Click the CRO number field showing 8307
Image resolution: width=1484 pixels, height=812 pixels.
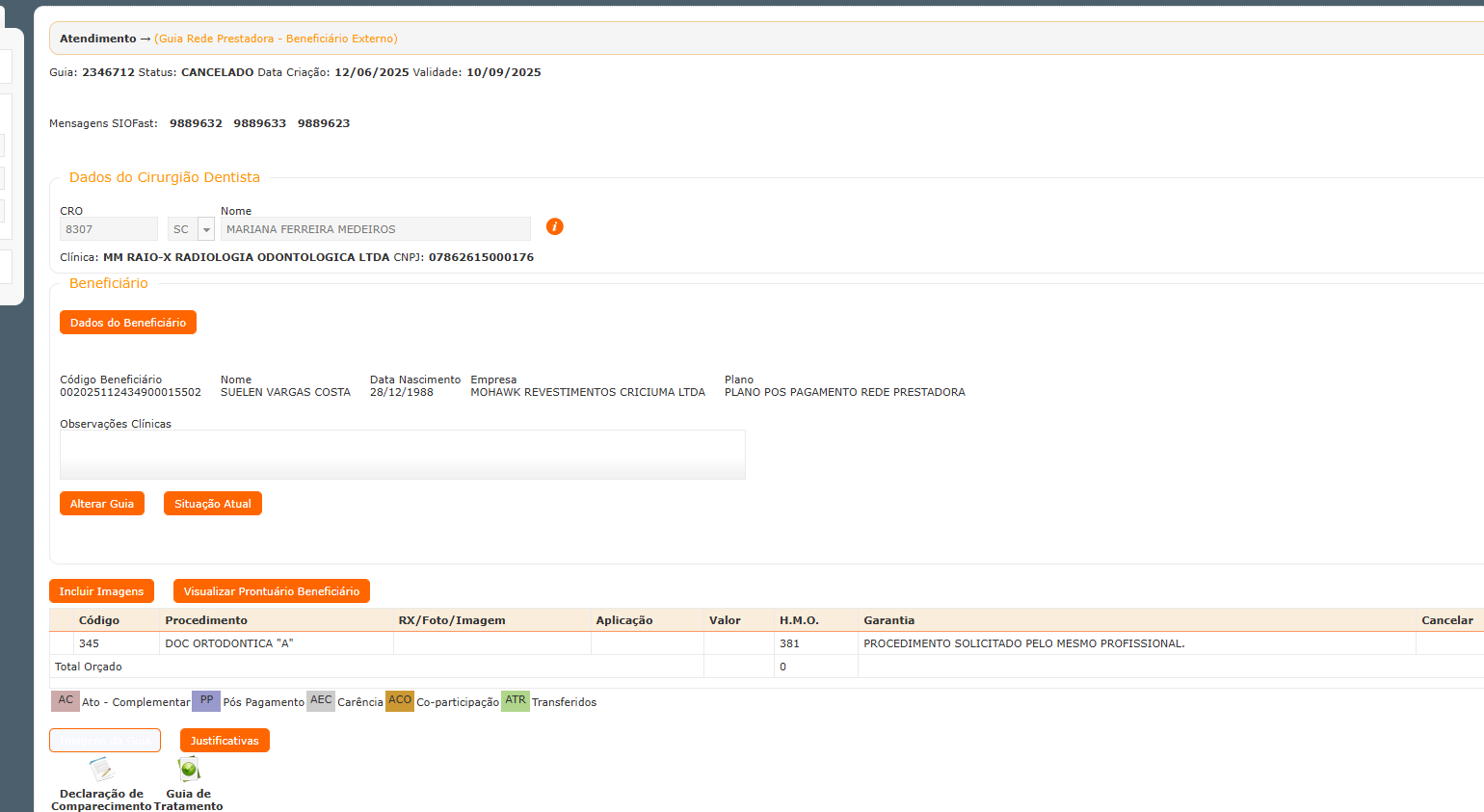(x=108, y=229)
